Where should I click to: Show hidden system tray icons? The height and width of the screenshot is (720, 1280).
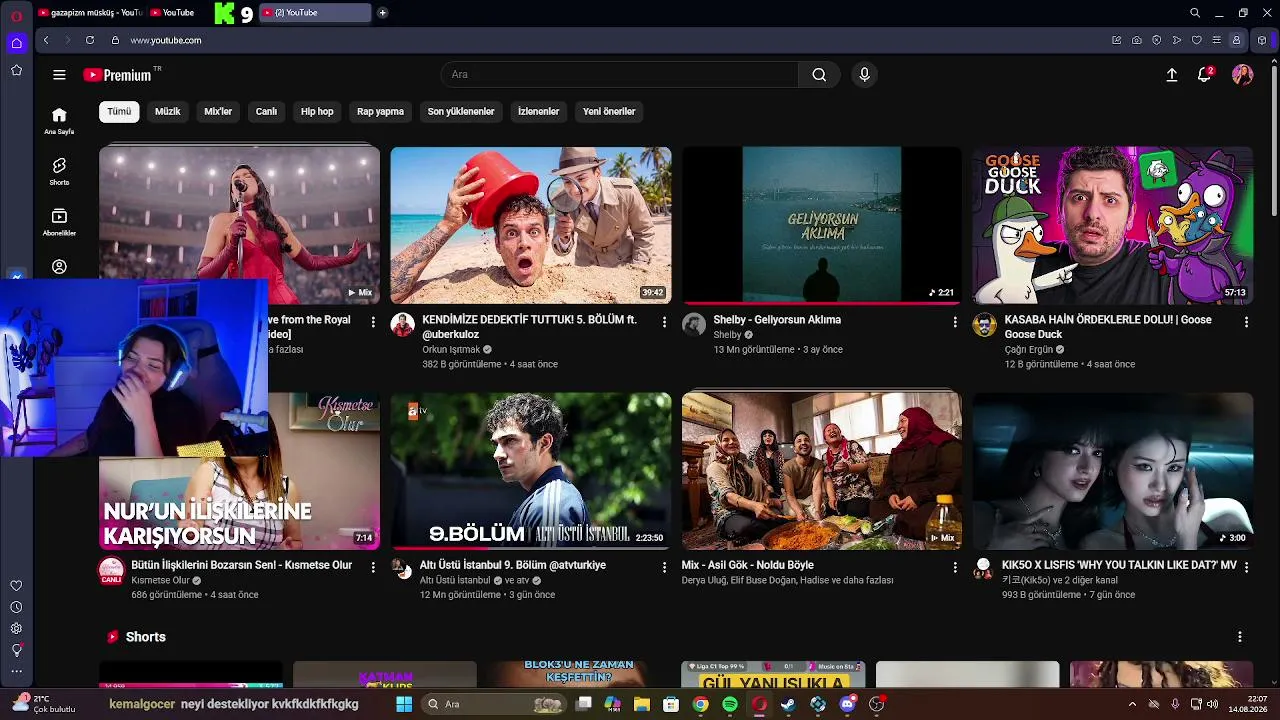click(x=1132, y=704)
